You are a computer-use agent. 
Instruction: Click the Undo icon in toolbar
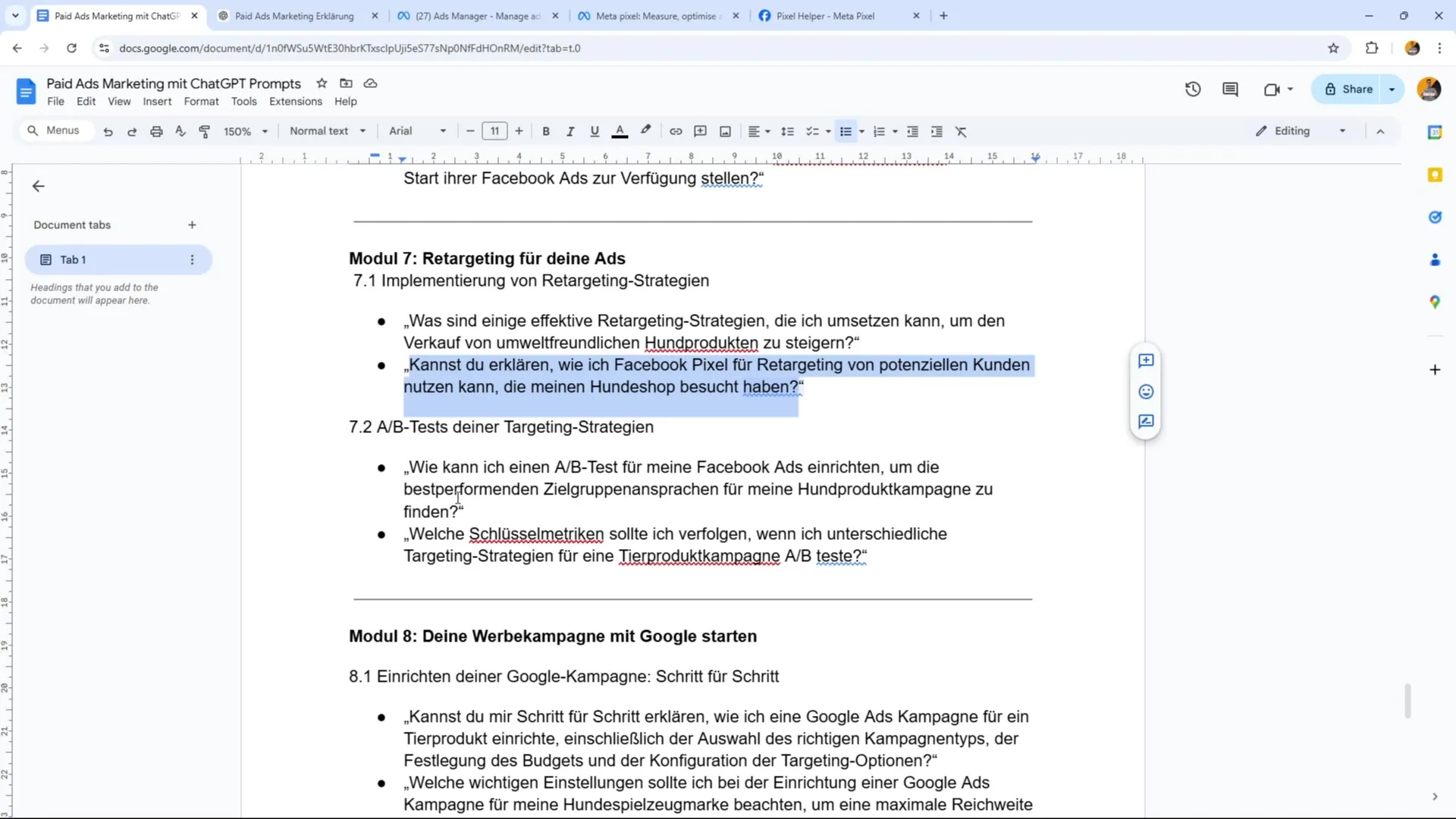[x=108, y=131]
